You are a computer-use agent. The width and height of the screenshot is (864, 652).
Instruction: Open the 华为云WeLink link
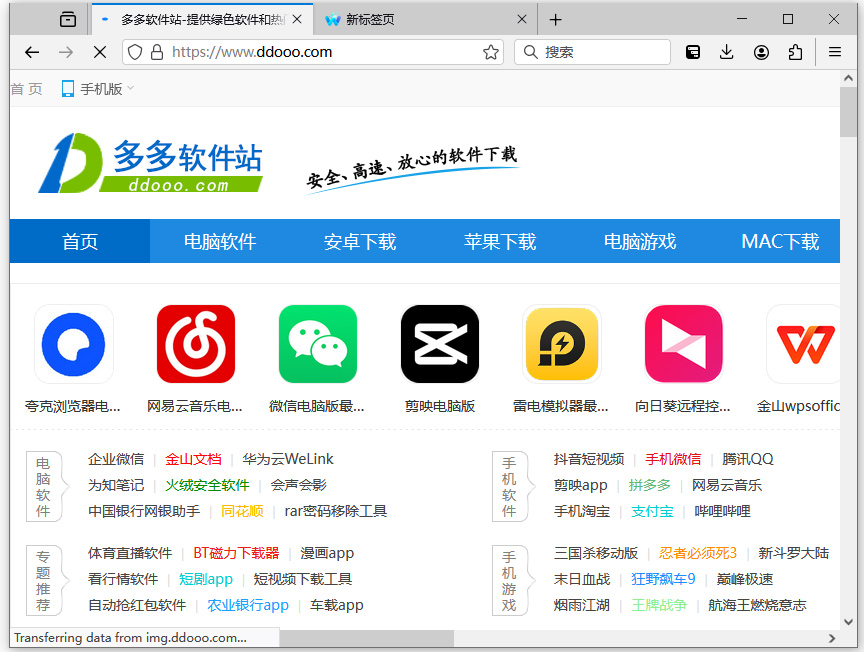pyautogui.click(x=288, y=459)
